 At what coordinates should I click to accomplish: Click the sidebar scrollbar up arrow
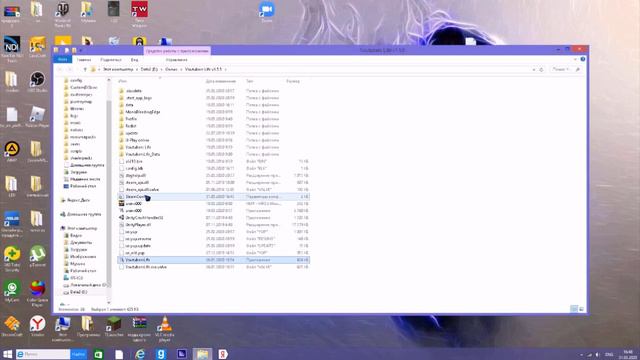tap(109, 80)
